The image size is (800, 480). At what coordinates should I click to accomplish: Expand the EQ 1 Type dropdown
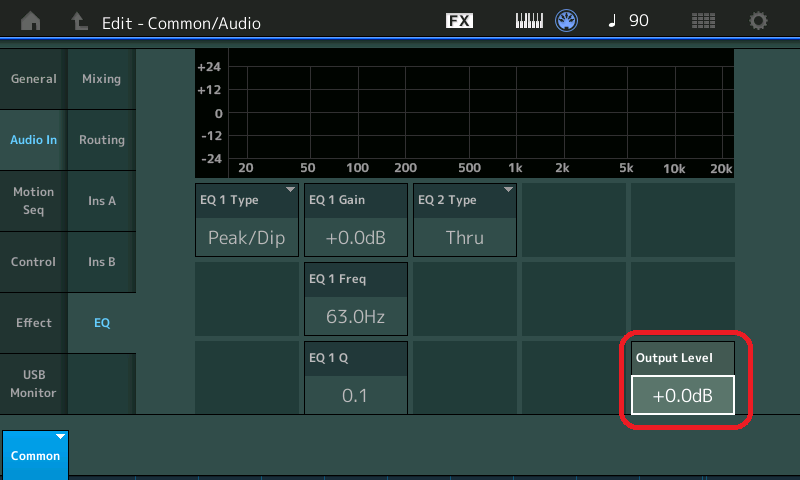(x=247, y=220)
